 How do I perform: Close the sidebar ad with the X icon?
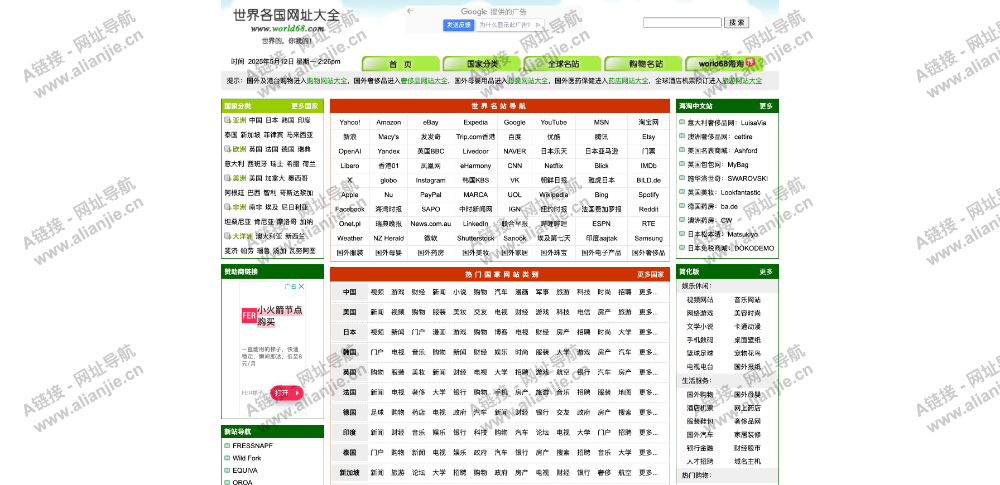coord(302,287)
